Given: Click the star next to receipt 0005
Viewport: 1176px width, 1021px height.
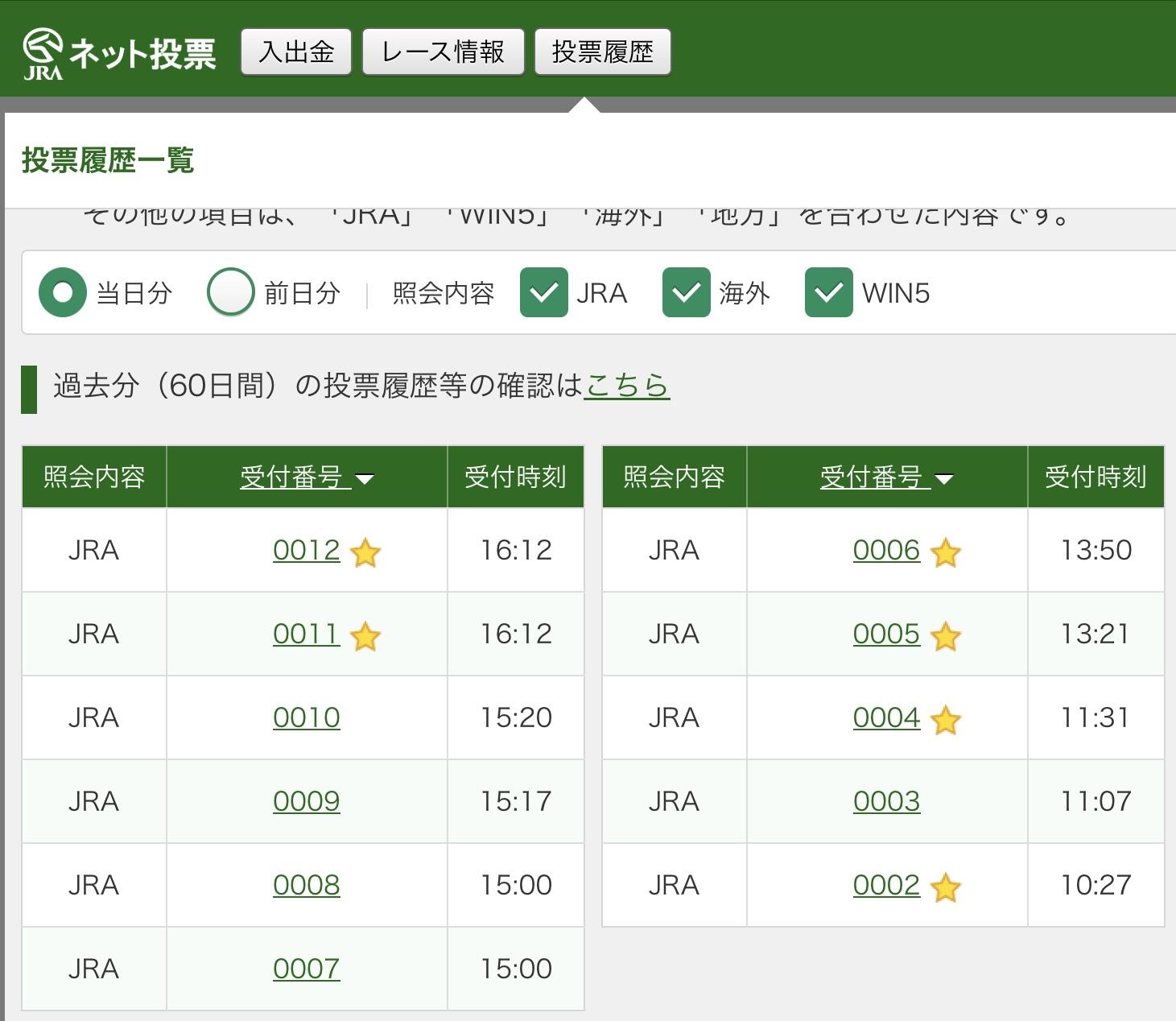Looking at the screenshot, I should pos(945,637).
